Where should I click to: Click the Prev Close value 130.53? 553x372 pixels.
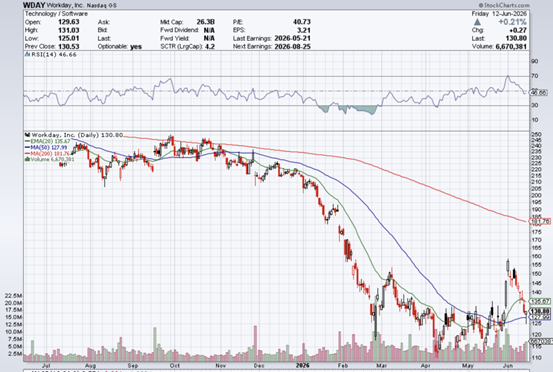click(x=68, y=46)
